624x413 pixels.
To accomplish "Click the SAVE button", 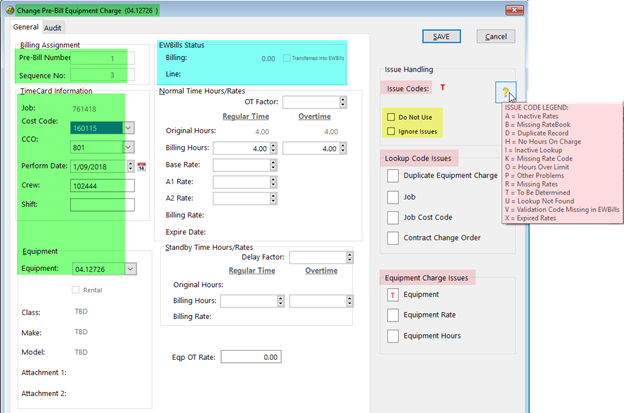I will coord(441,37).
